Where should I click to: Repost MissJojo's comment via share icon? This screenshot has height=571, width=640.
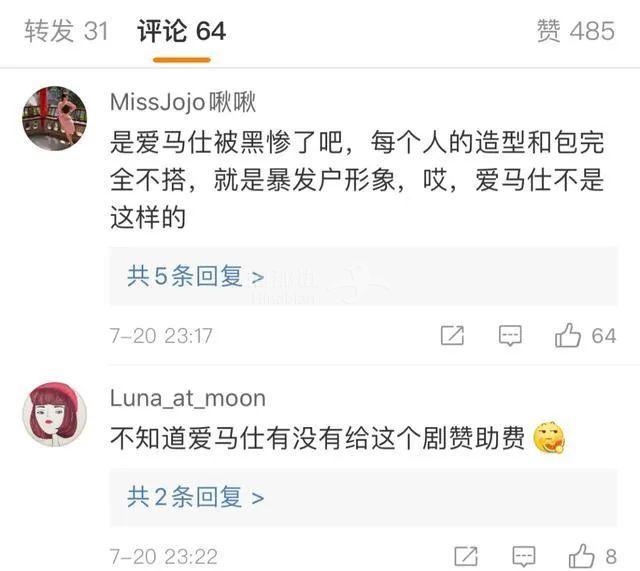[452, 336]
